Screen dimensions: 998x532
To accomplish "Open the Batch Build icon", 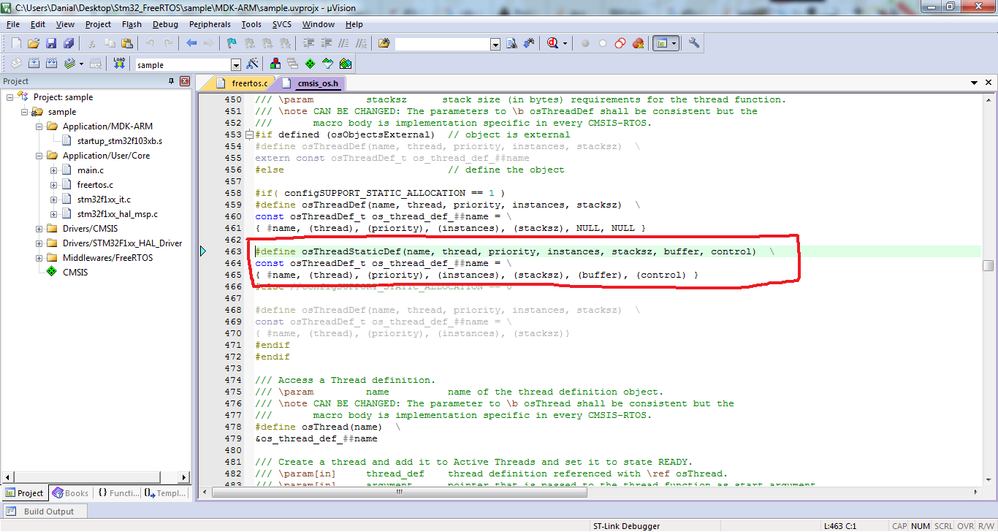I will (x=69, y=64).
